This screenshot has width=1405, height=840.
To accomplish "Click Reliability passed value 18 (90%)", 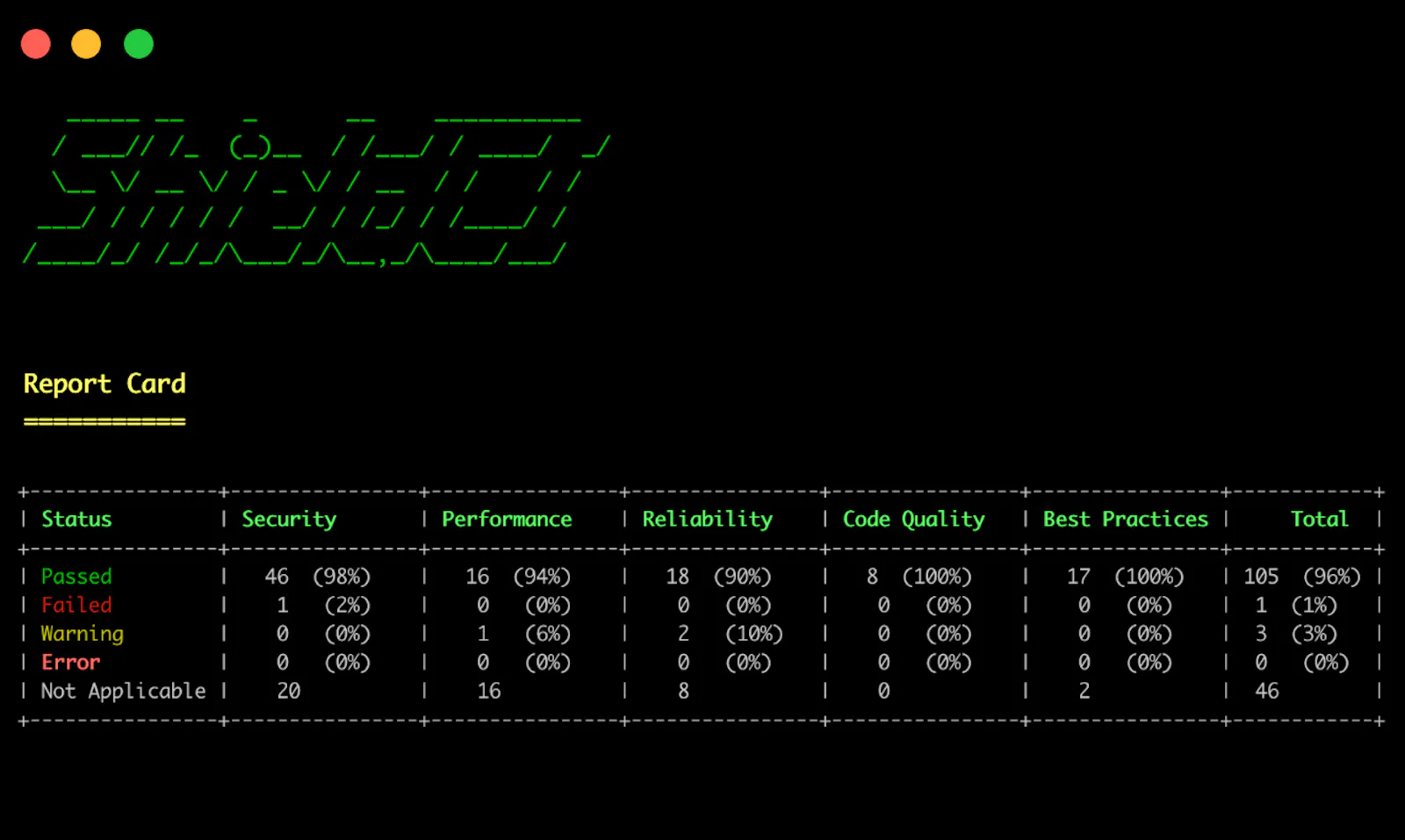I will (x=718, y=577).
